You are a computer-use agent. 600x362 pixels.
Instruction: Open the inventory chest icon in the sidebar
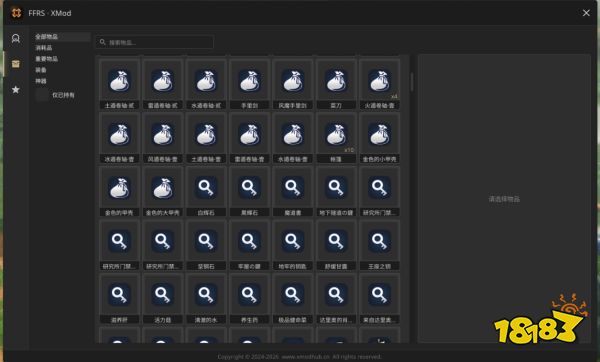click(x=16, y=64)
